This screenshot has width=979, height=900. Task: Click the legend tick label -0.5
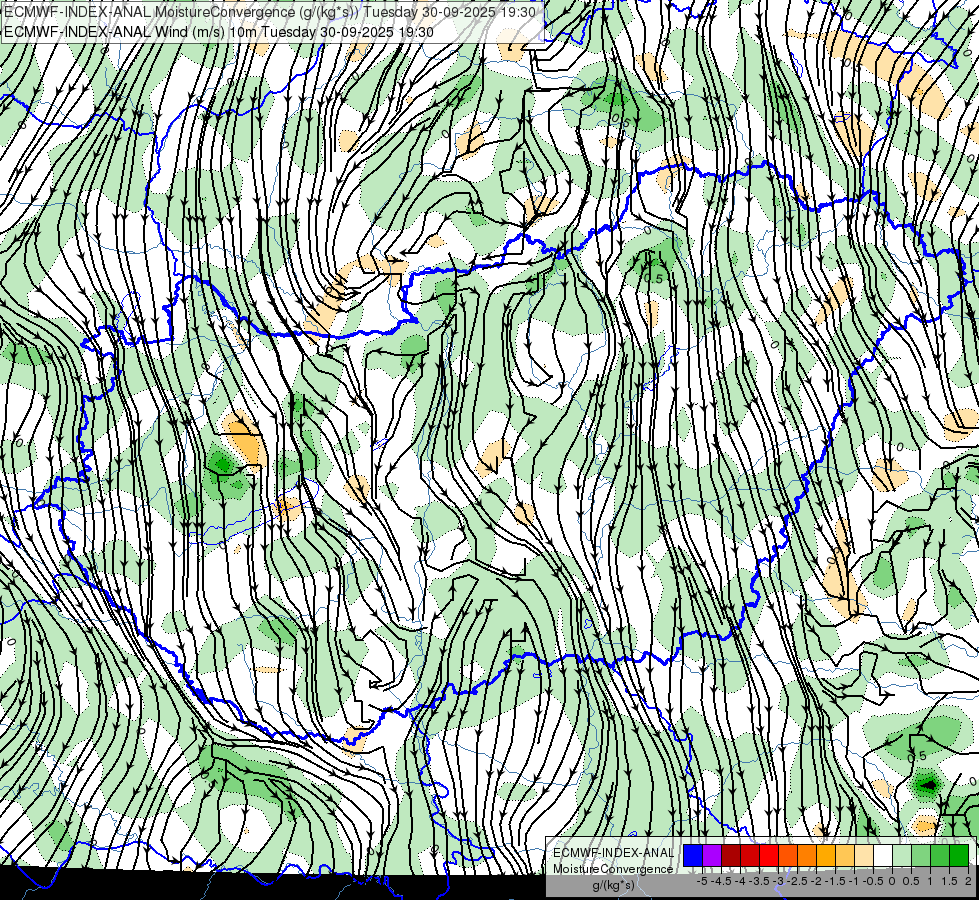pyautogui.click(x=873, y=881)
